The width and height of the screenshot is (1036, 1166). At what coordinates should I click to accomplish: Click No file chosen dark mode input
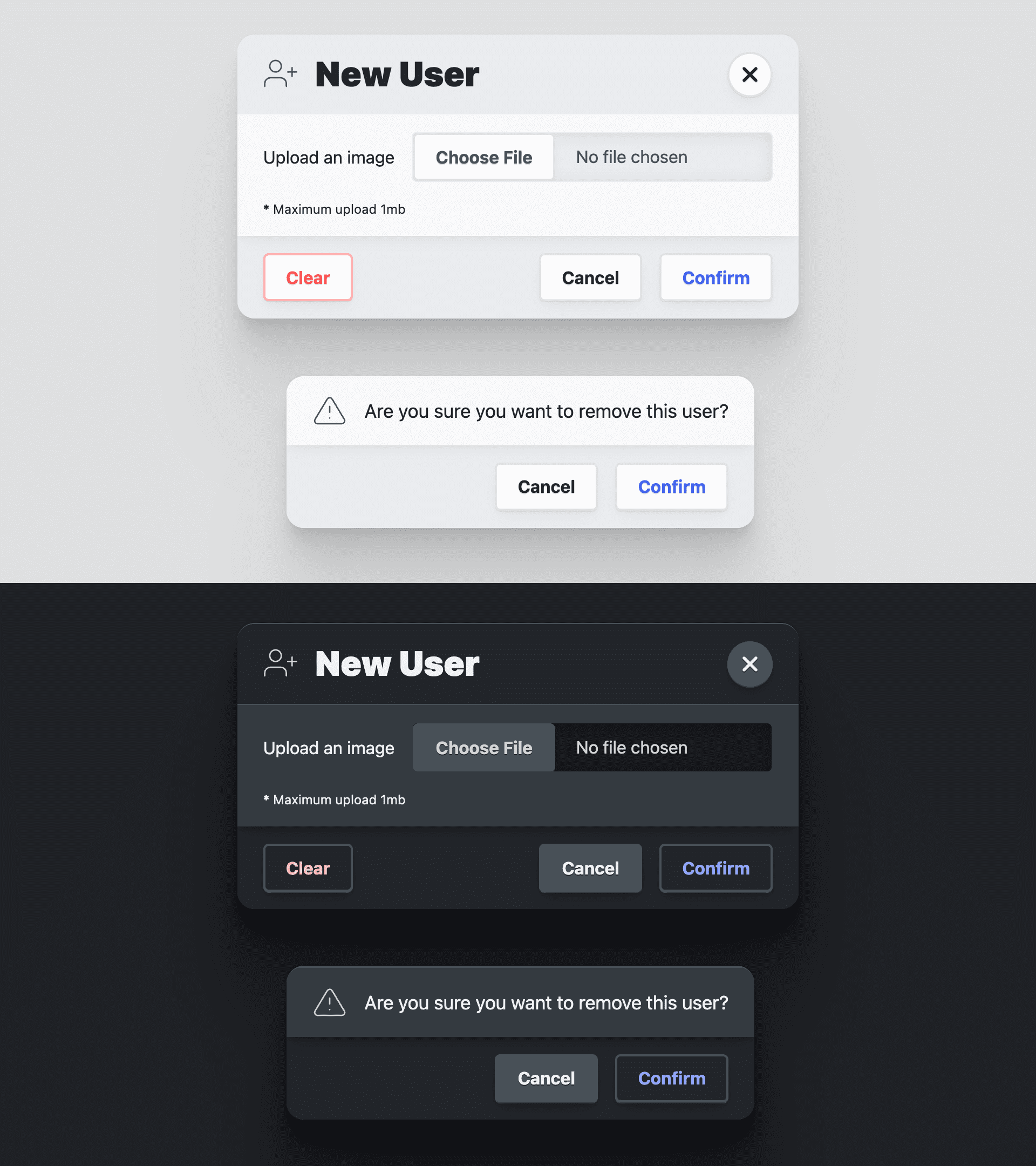click(663, 747)
